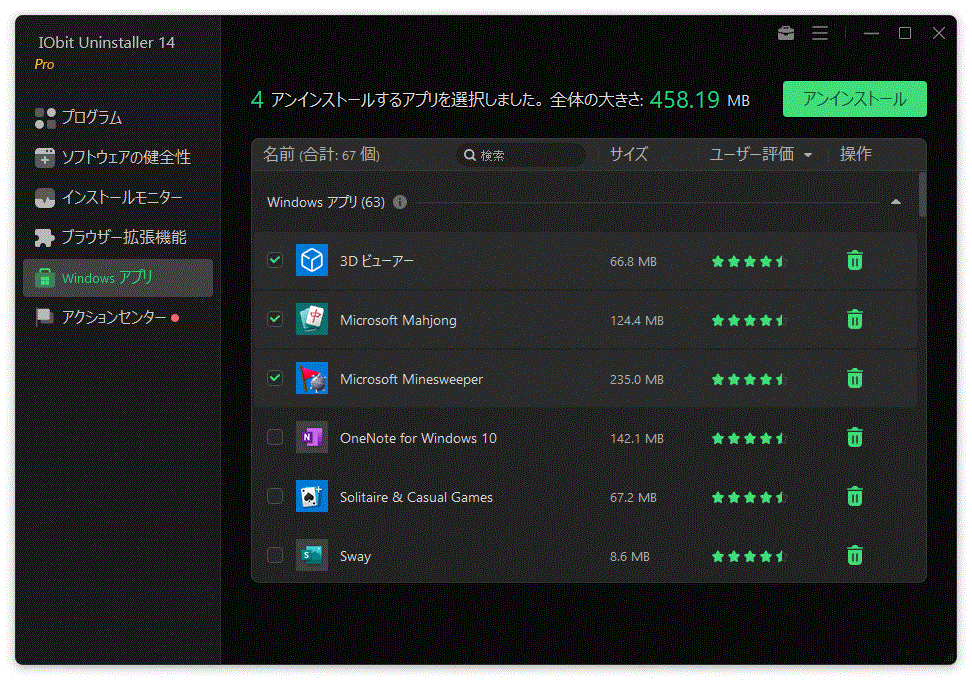Open the アクションセンター section
This screenshot has height=680, width=972.
[118, 317]
